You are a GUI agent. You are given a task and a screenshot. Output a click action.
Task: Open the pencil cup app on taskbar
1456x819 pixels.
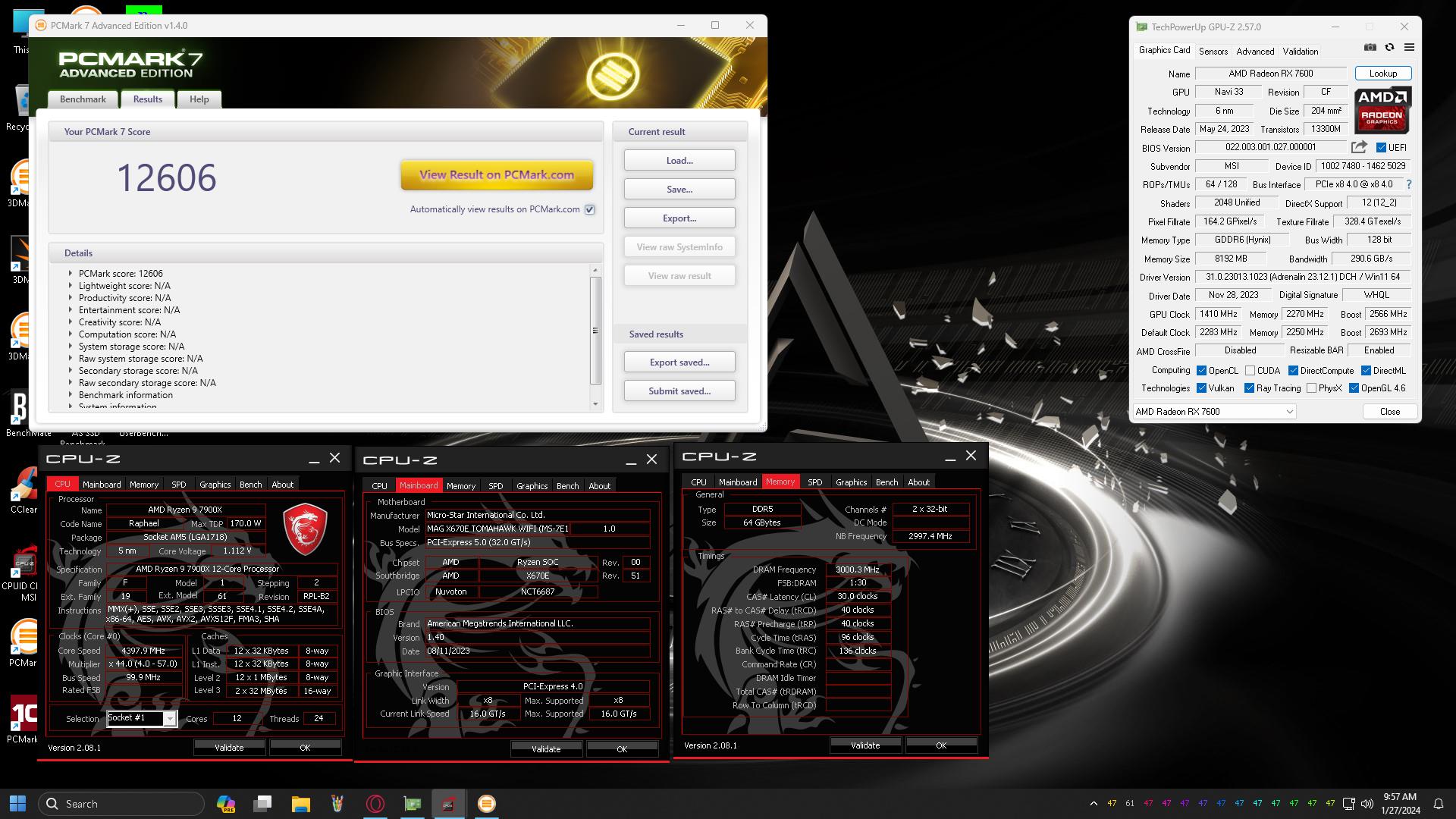coord(337,803)
